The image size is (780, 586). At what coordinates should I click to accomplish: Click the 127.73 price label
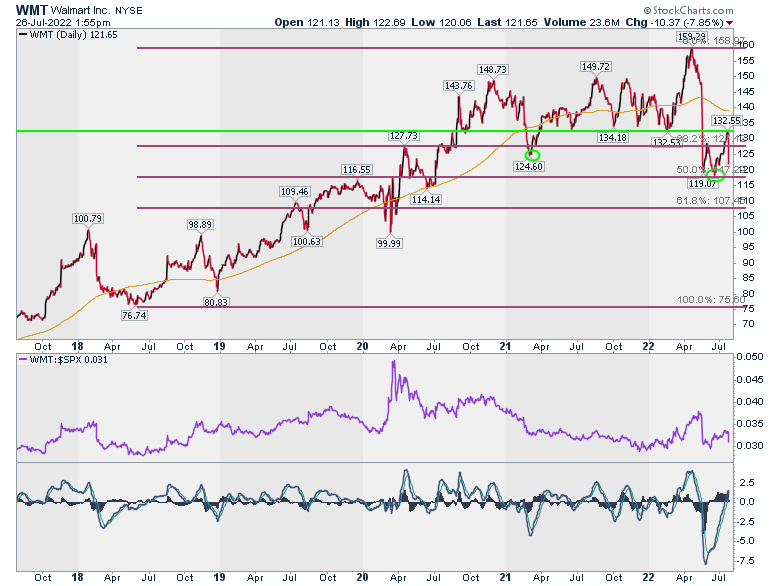tap(403, 136)
